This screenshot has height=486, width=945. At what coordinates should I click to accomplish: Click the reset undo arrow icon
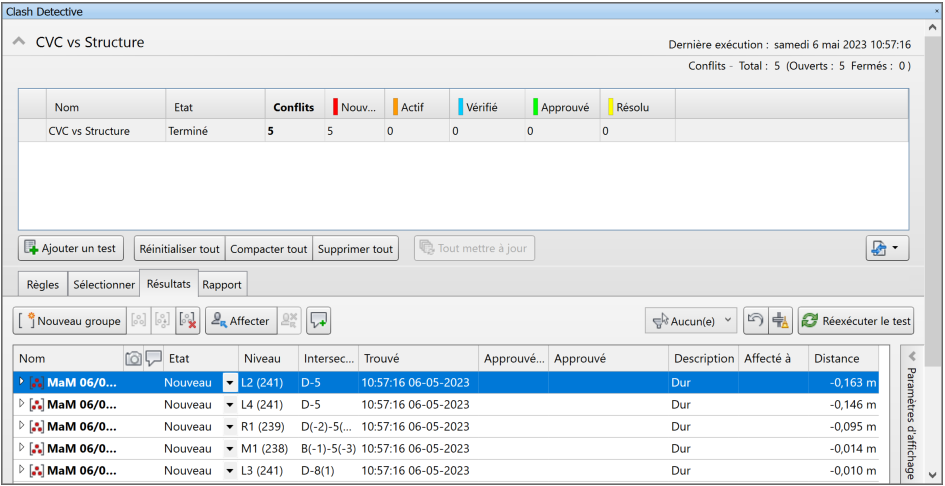pyautogui.click(x=756, y=321)
